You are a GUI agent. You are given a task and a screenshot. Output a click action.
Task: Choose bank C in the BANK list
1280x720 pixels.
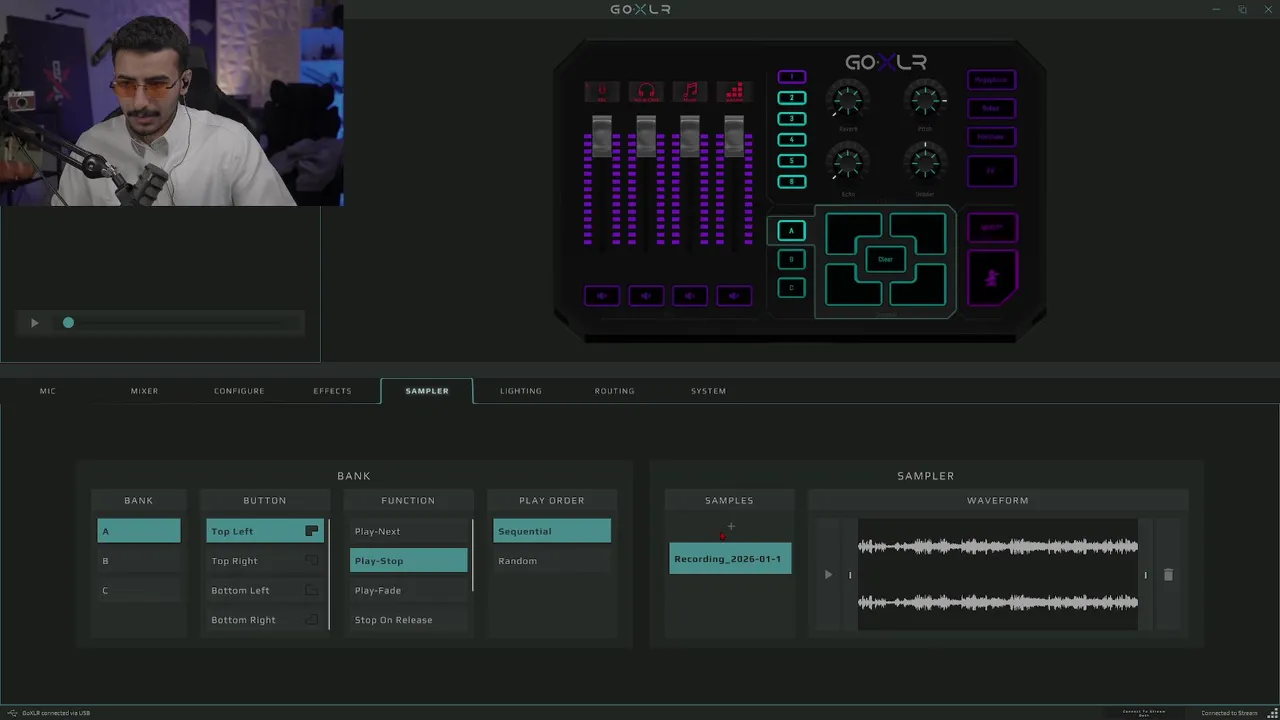pyautogui.click(x=139, y=590)
